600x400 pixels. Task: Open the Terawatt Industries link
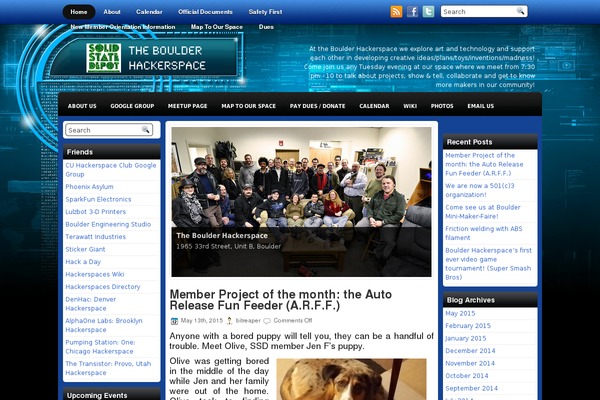pyautogui.click(x=95, y=237)
